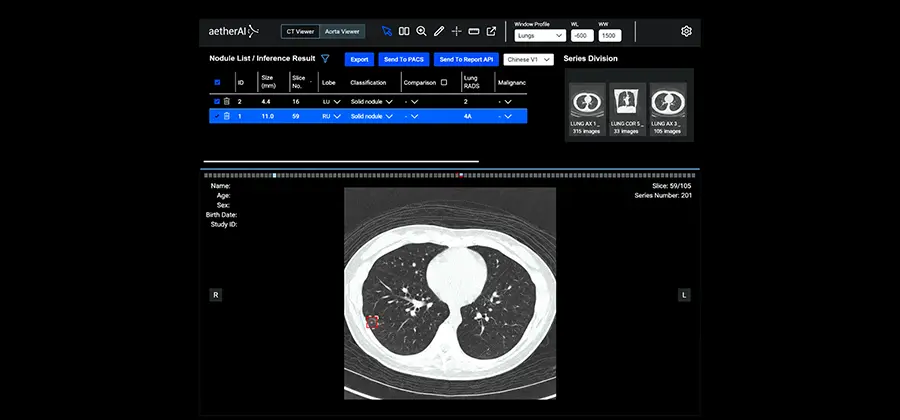Viewport: 900px width, 420px height.
Task: Click the Lung RADS column header
Action: [x=471, y=82]
